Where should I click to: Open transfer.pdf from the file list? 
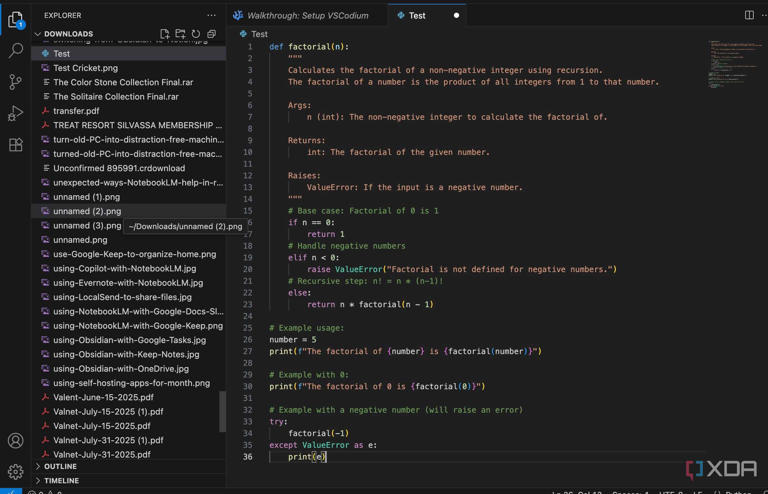(x=76, y=111)
